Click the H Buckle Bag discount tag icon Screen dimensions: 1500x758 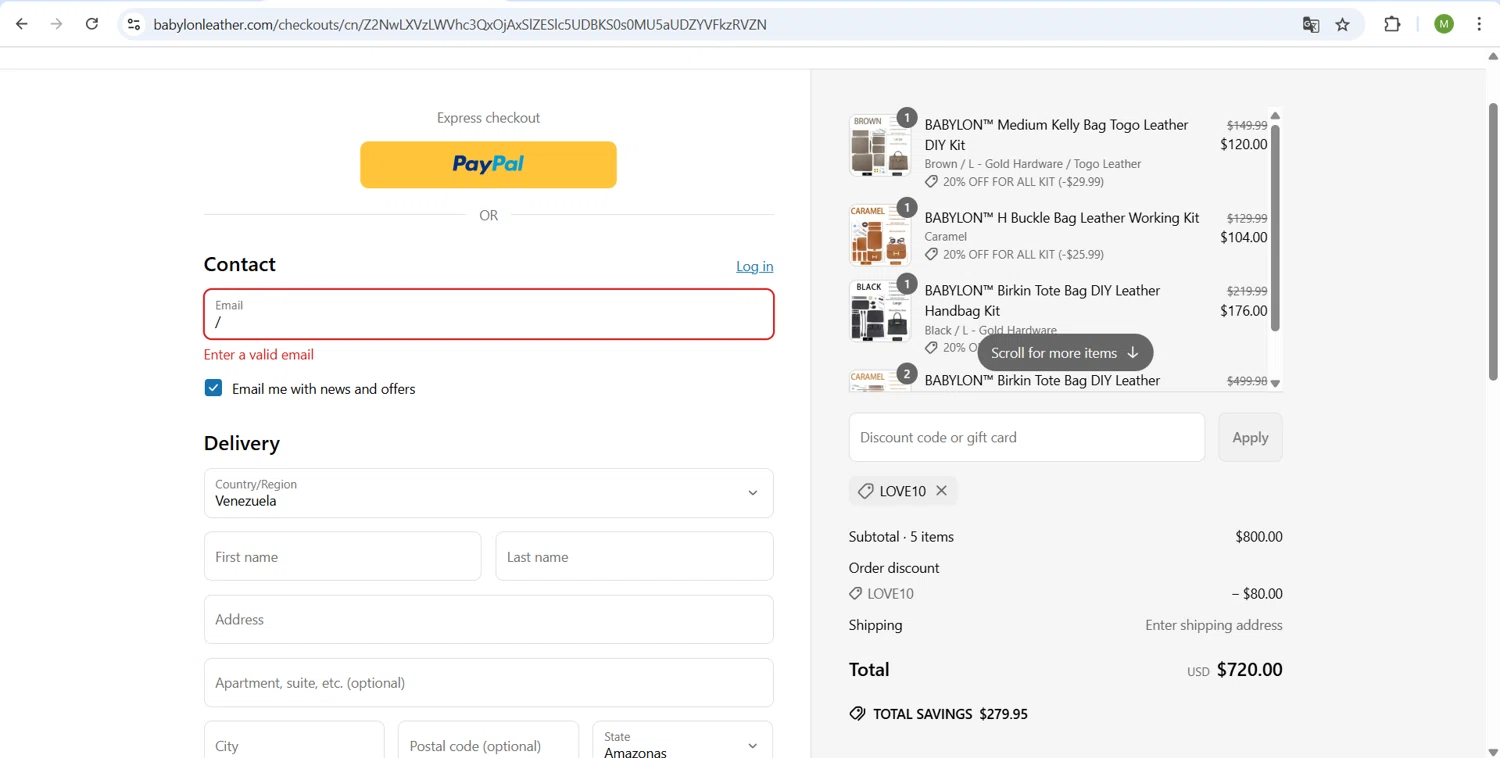tap(931, 255)
